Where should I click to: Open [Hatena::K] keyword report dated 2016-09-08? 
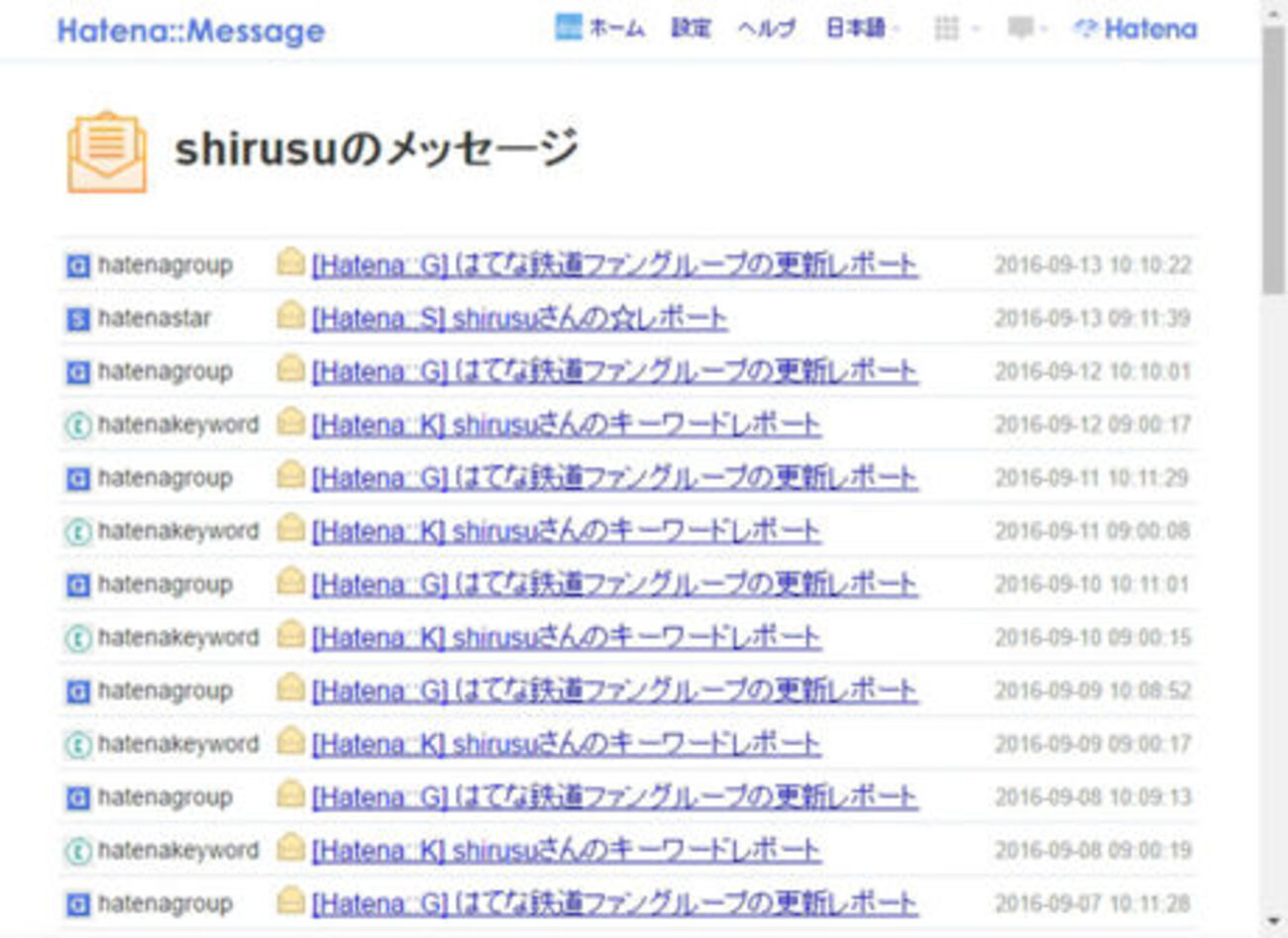567,851
